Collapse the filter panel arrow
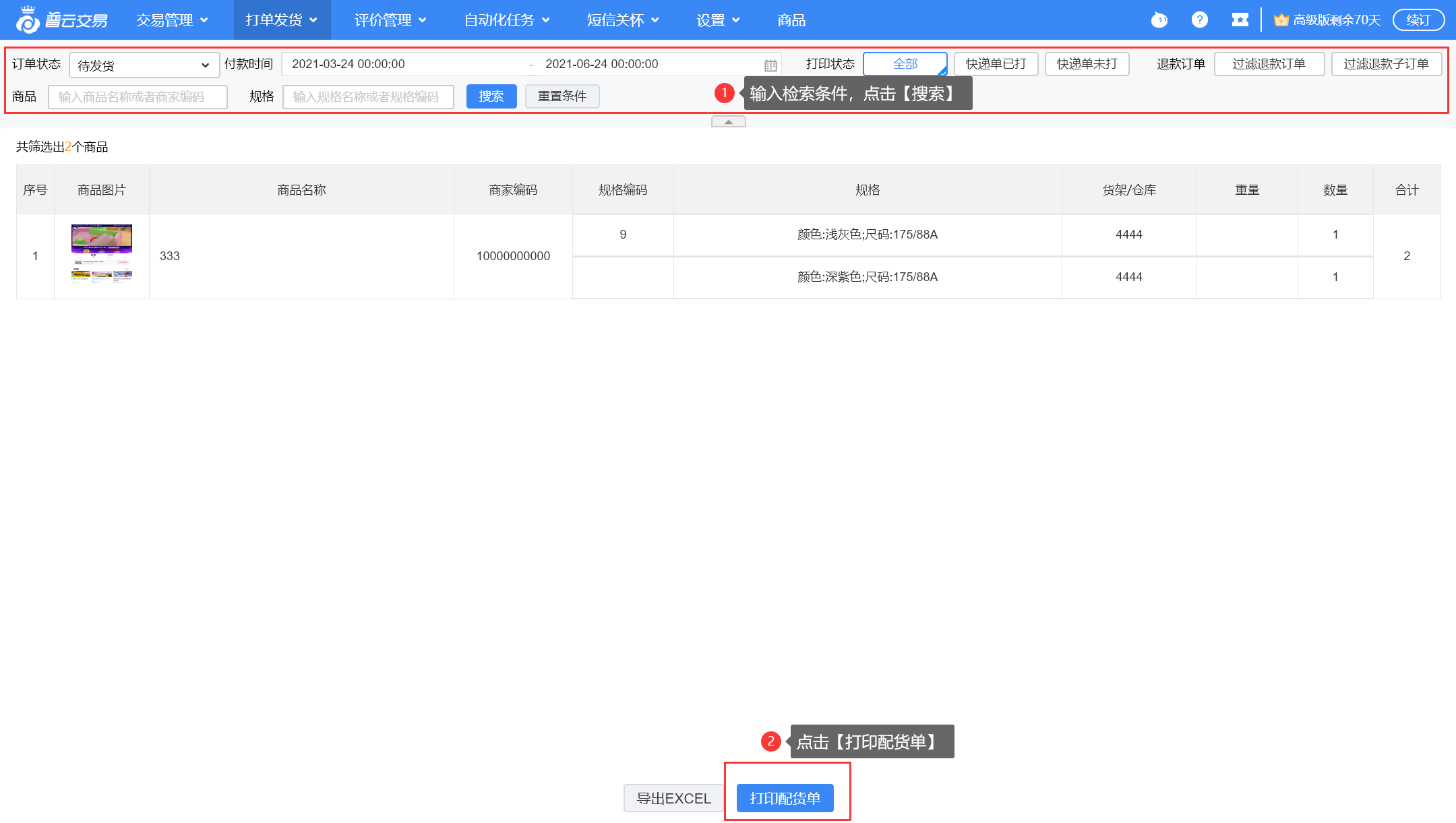The height and width of the screenshot is (823, 1456). pos(728,122)
